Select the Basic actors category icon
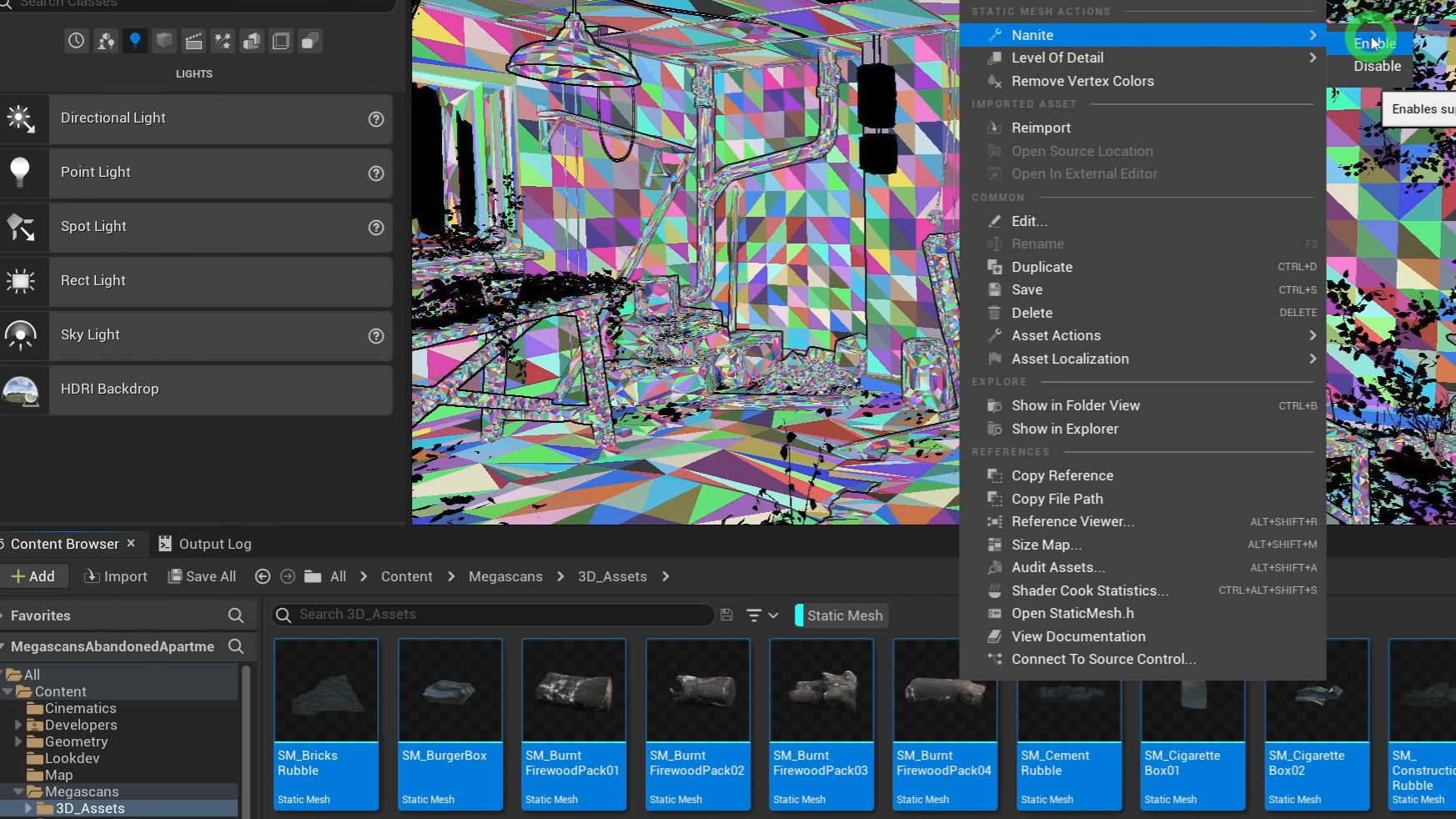The height and width of the screenshot is (819, 1456). [x=106, y=41]
